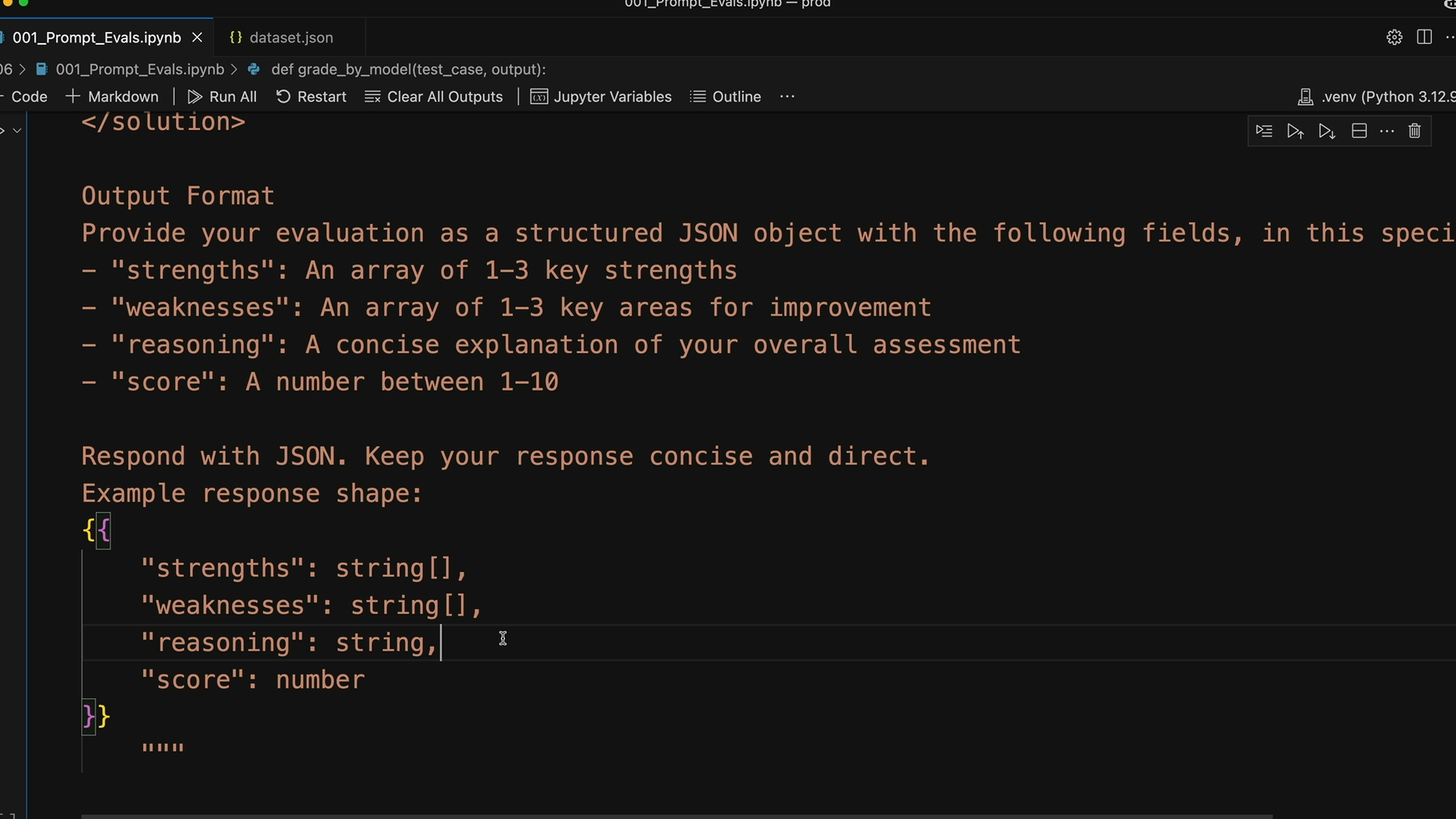This screenshot has height=819, width=1456.
Task: Add a Code cell
Action: coord(27,96)
